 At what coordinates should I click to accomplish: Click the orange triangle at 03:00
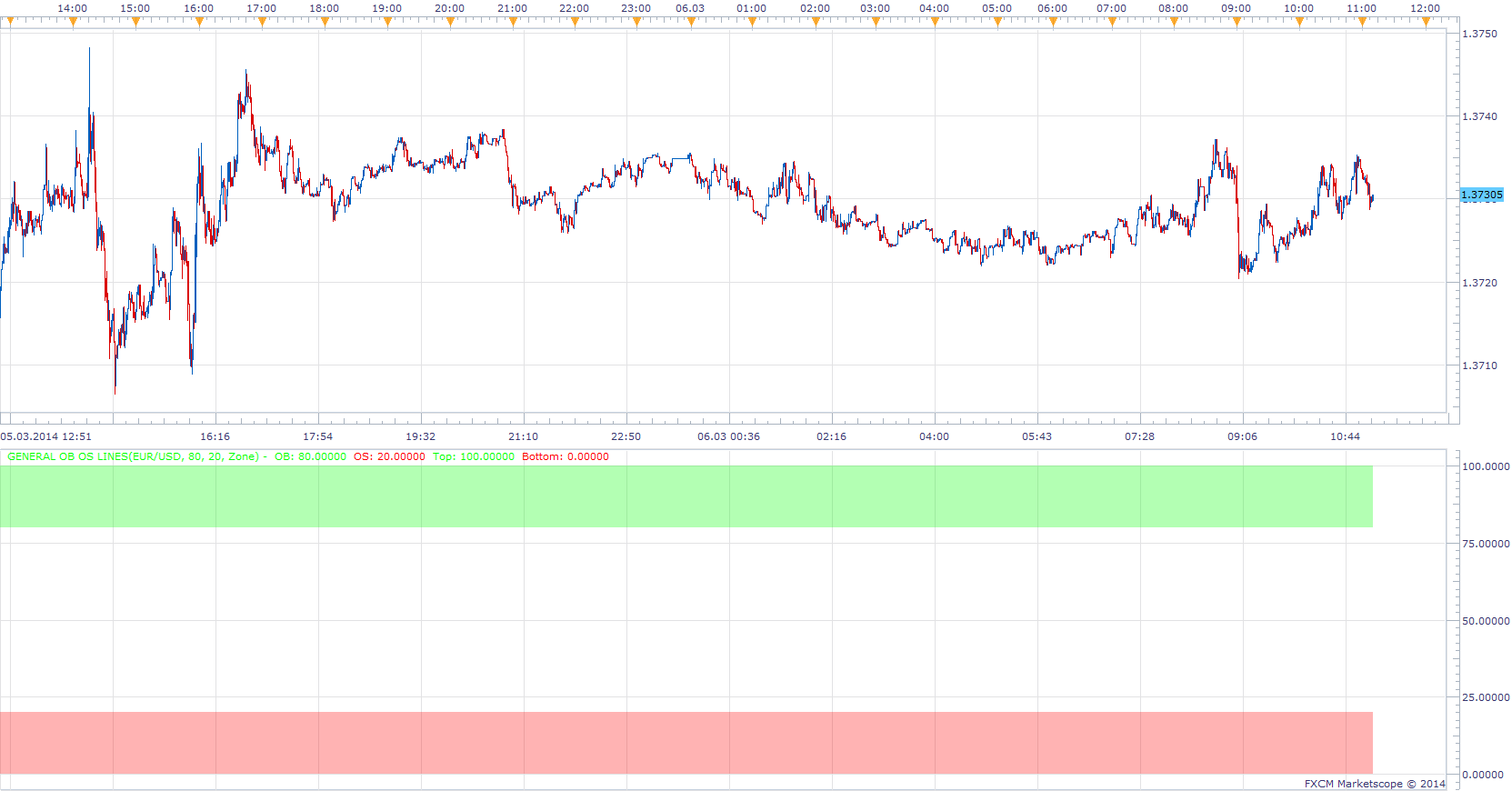(x=876, y=23)
